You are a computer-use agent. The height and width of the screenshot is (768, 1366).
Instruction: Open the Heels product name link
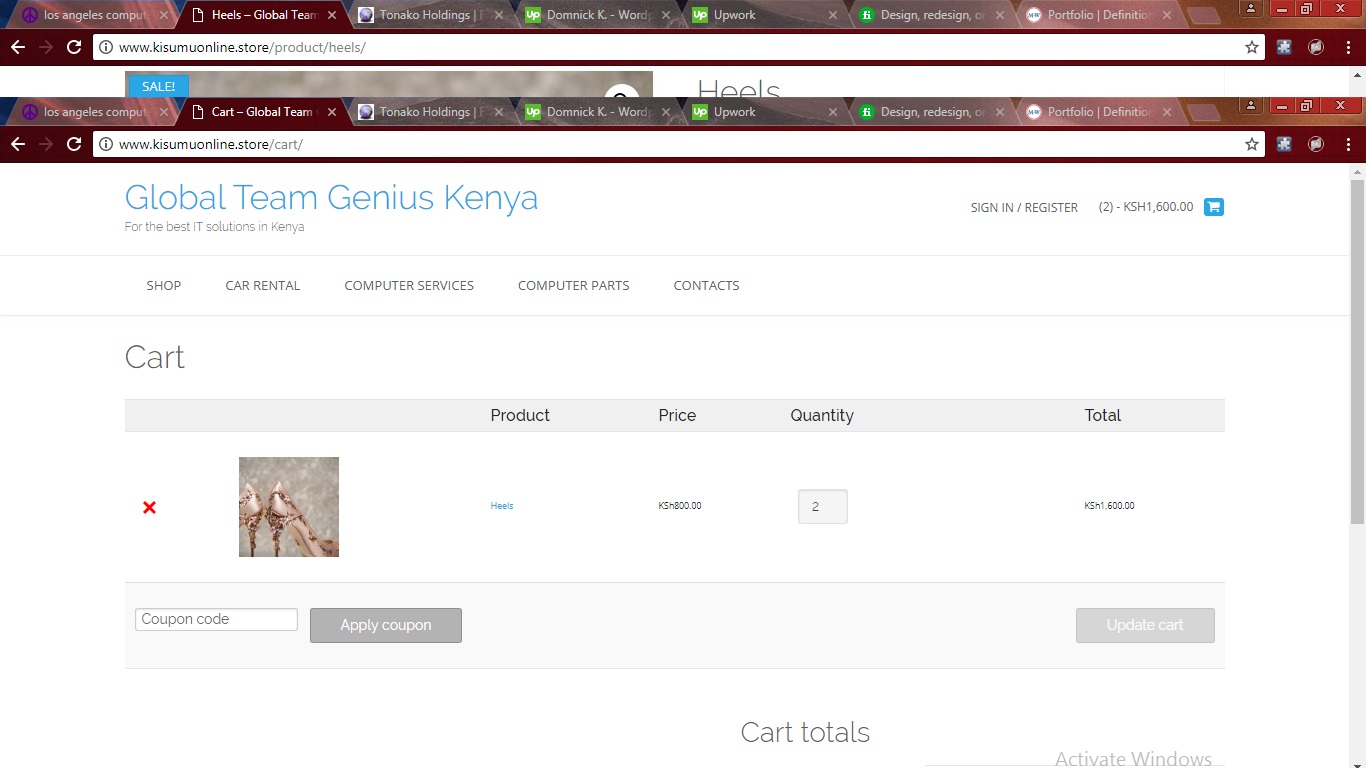[x=501, y=506]
